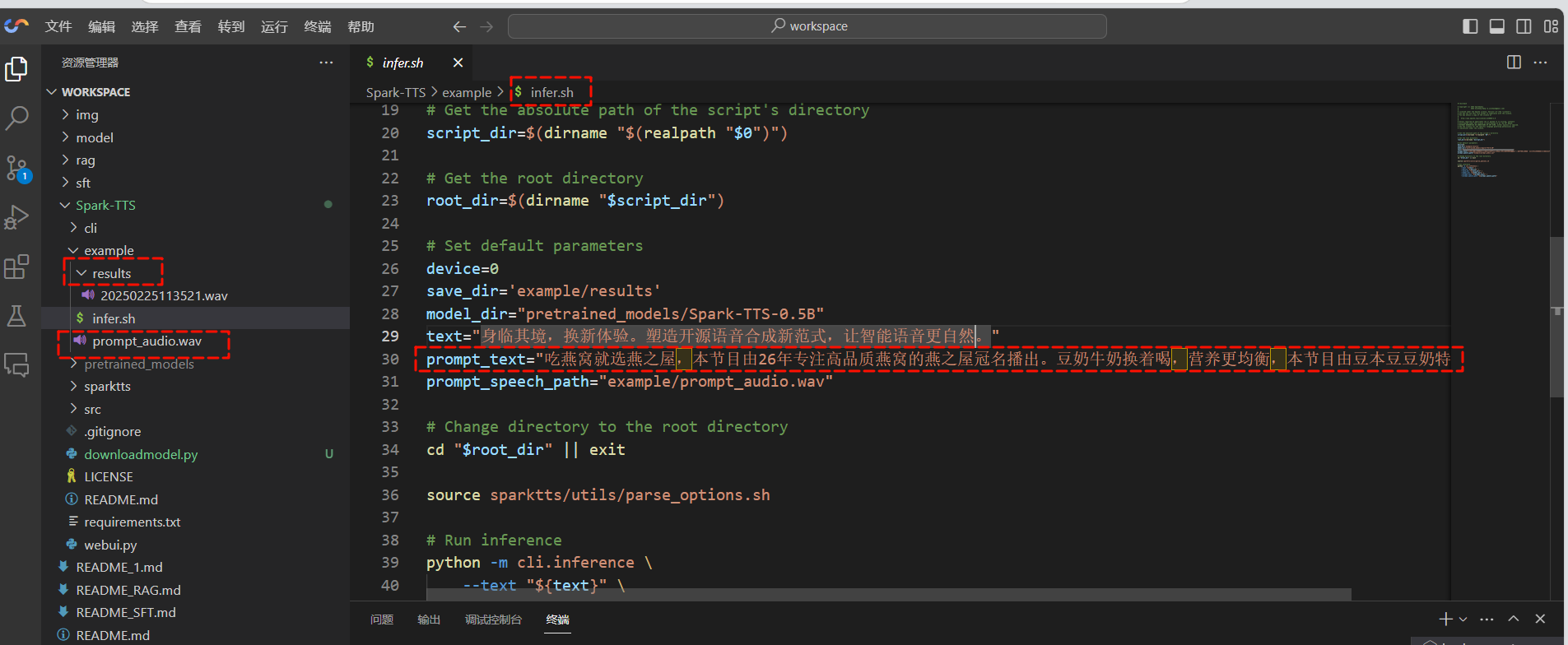Click the navigate back arrow

(x=459, y=27)
